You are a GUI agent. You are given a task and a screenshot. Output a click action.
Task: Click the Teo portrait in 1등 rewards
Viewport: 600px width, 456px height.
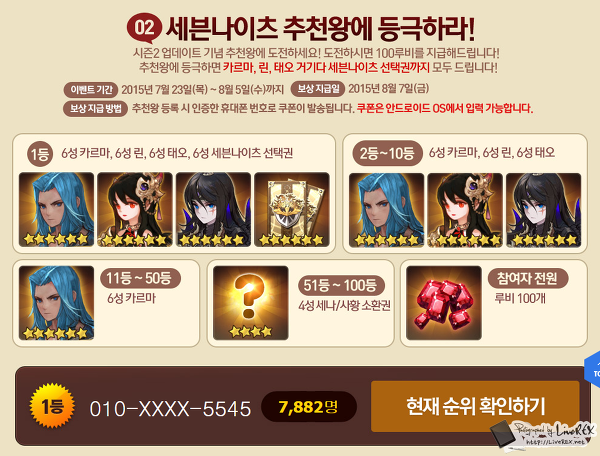(x=214, y=209)
